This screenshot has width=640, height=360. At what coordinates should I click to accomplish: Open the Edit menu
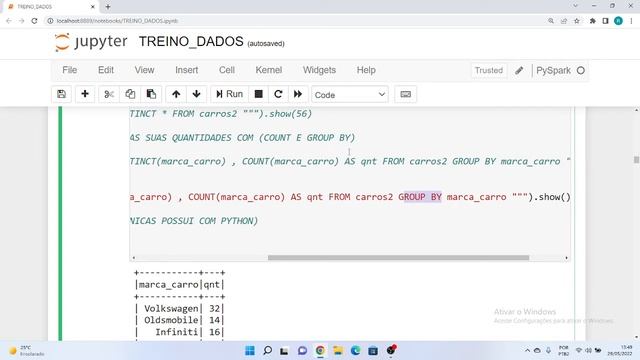click(x=106, y=70)
